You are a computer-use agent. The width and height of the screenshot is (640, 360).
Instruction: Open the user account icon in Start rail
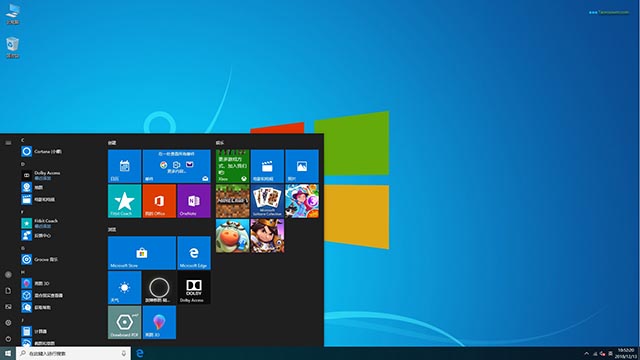(x=8, y=275)
